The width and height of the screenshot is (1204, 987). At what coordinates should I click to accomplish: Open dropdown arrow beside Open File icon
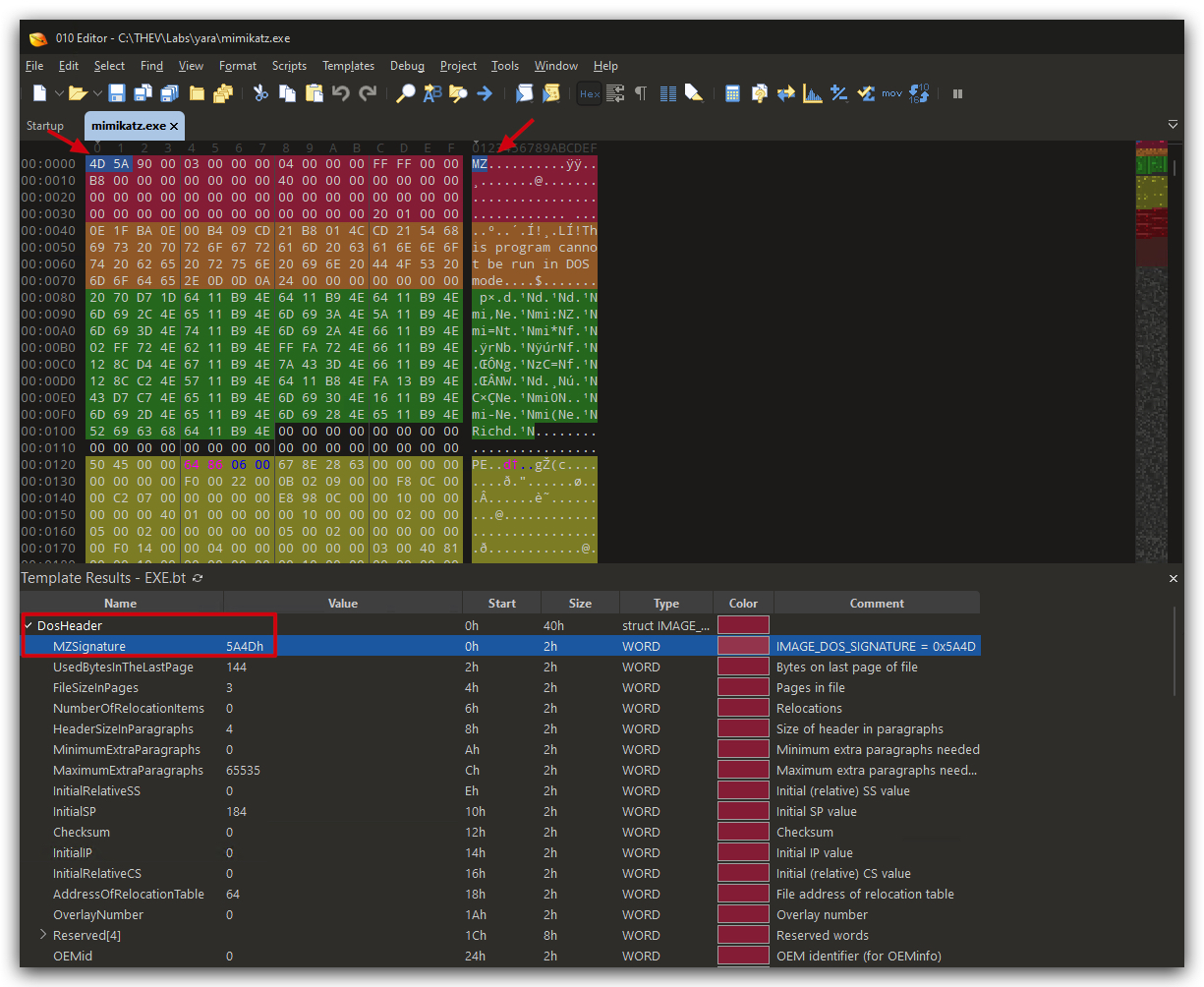click(x=97, y=93)
